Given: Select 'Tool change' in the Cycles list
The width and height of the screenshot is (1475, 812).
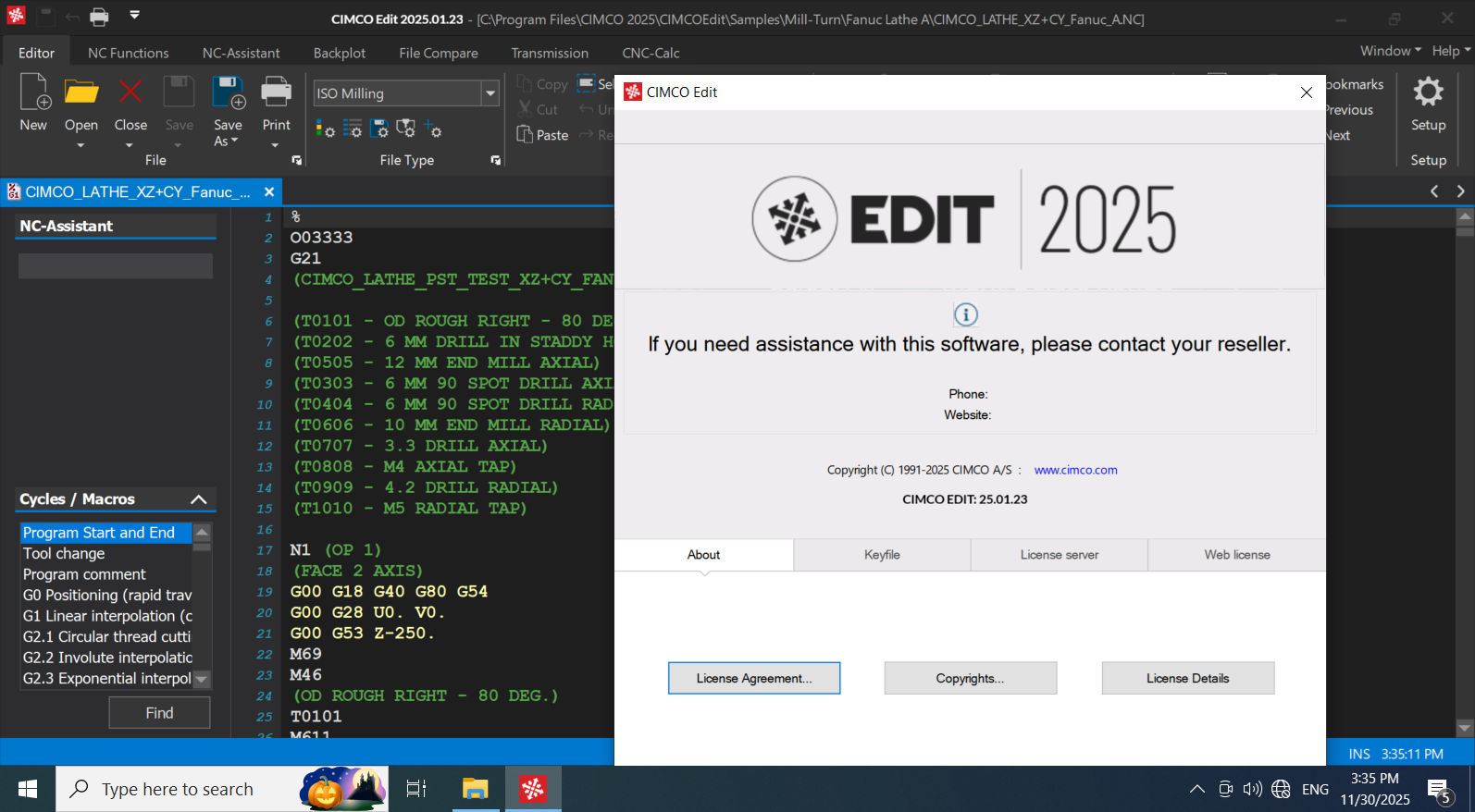Looking at the screenshot, I should click(x=105, y=553).
